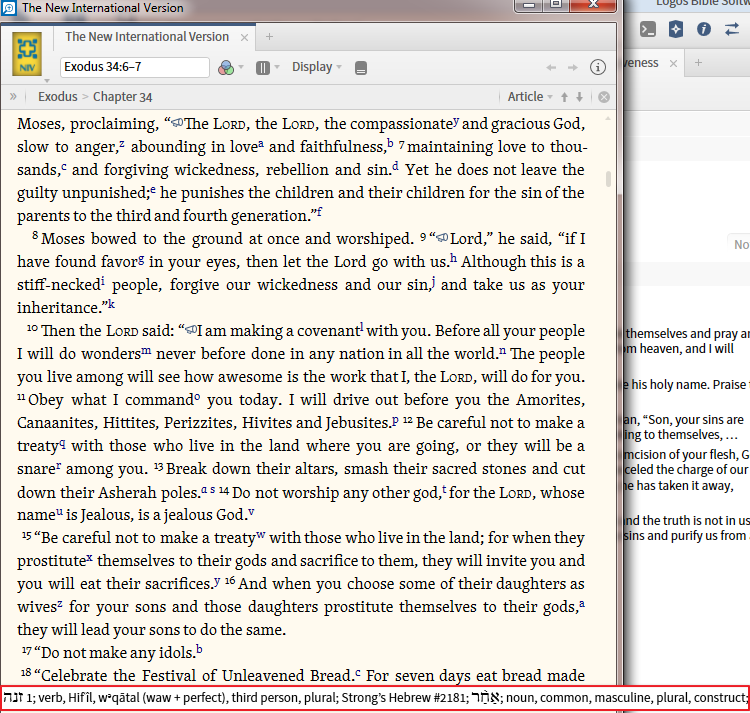
Task: Click the Chapter 34 breadcrumb link
Action: click(x=122, y=97)
